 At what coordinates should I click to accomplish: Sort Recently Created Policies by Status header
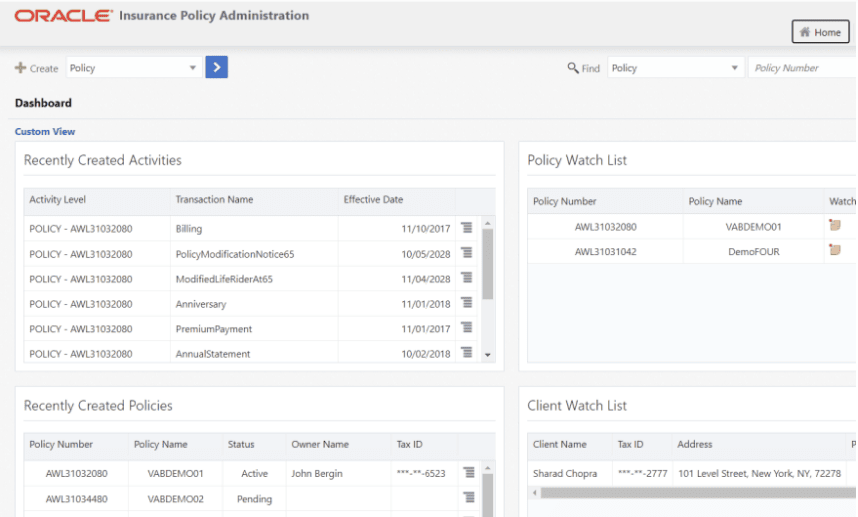(241, 445)
